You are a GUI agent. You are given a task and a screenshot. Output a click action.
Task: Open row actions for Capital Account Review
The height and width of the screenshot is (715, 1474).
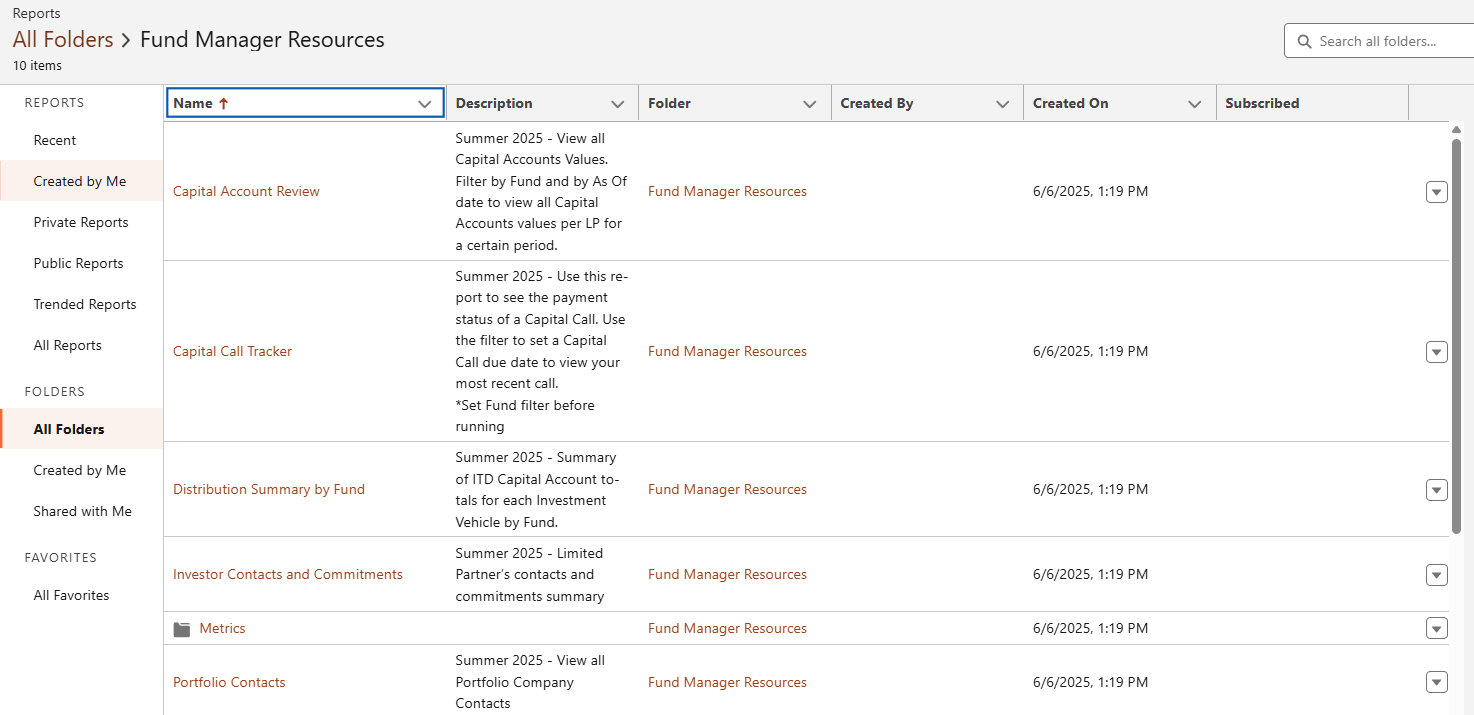point(1436,192)
